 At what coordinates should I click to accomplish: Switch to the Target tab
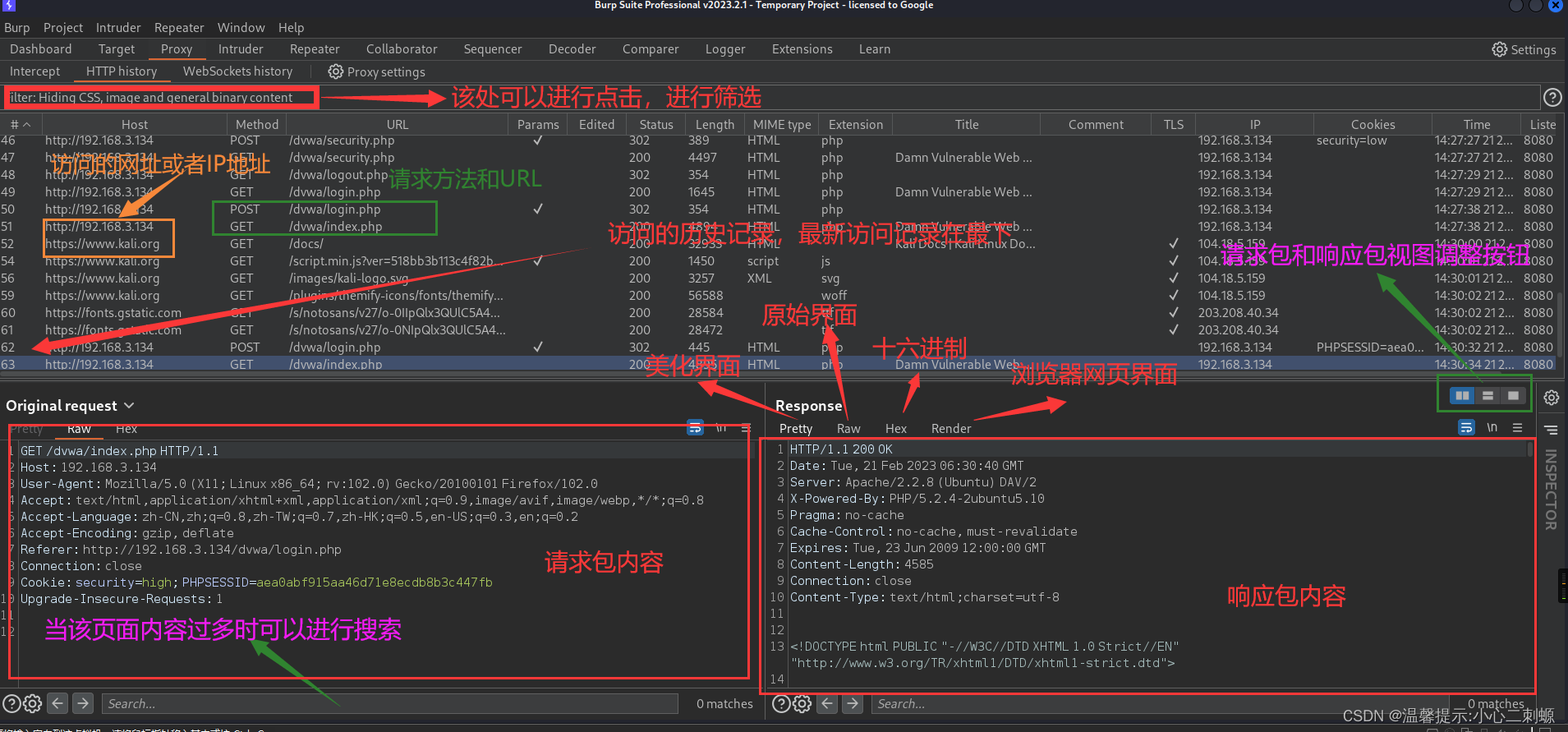point(117,49)
